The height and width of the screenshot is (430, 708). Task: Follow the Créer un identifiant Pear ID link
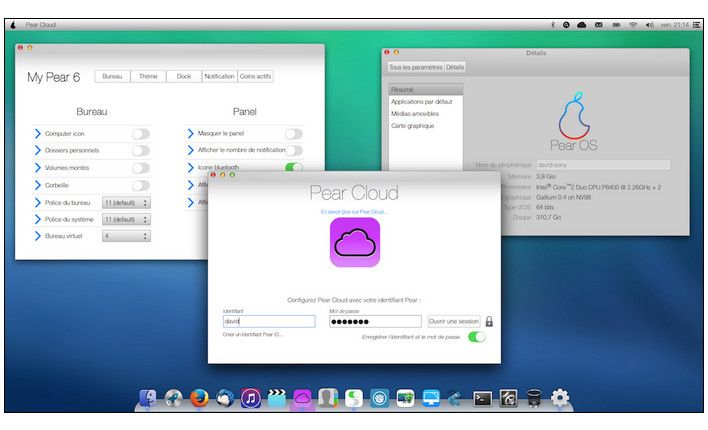point(252,334)
